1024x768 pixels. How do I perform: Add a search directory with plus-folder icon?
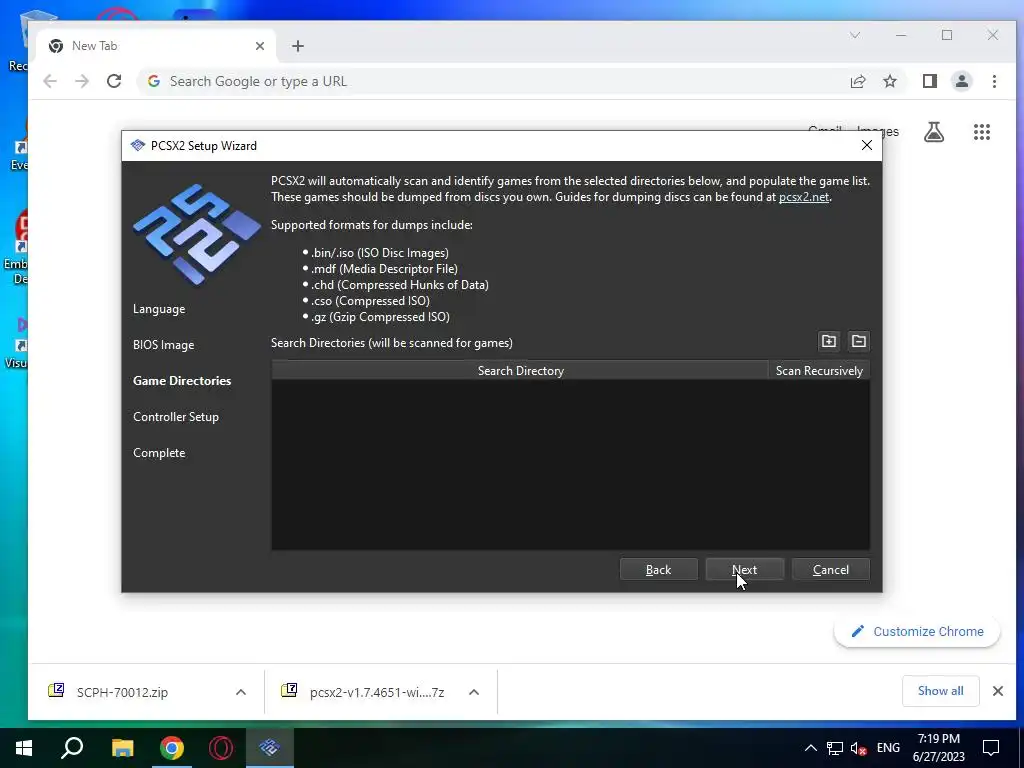click(829, 341)
